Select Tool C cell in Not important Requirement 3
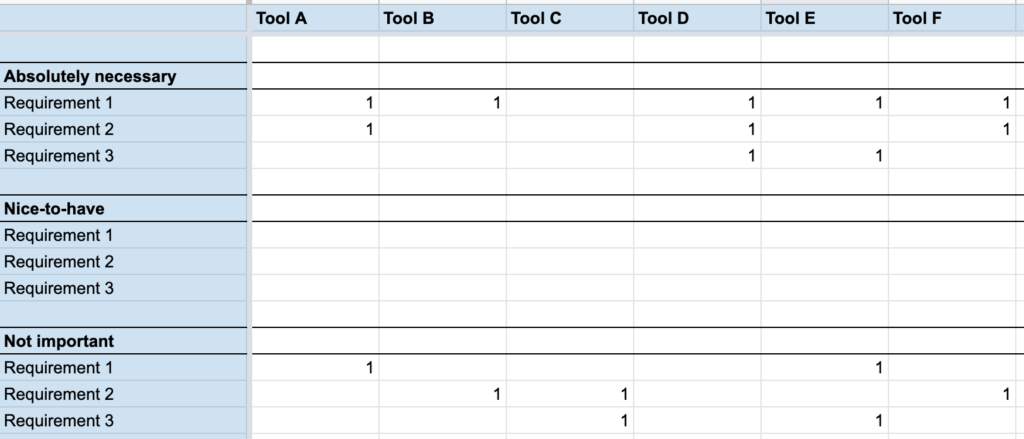This screenshot has width=1024, height=439. 570,421
